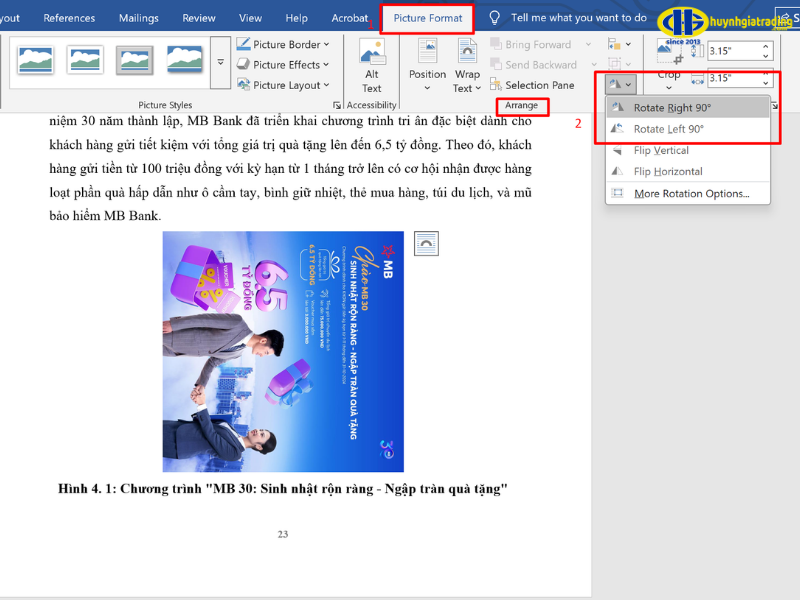The image size is (800, 600).
Task: Click the Send Backward button
Action: pos(534,65)
